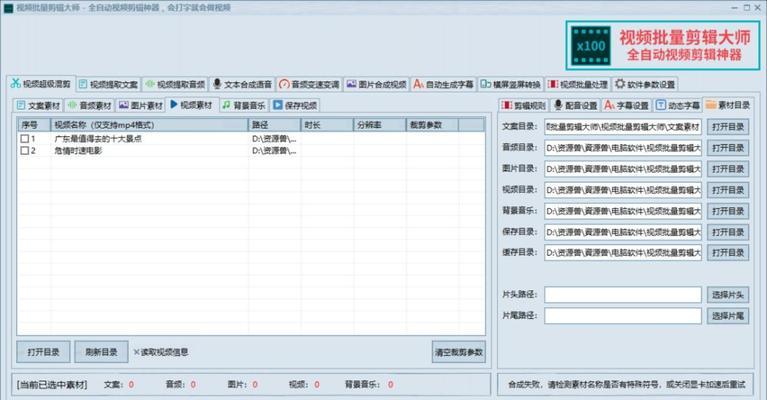Click 打开目录 next to 缓存目录
The height and width of the screenshot is (400, 767).
click(x=728, y=252)
